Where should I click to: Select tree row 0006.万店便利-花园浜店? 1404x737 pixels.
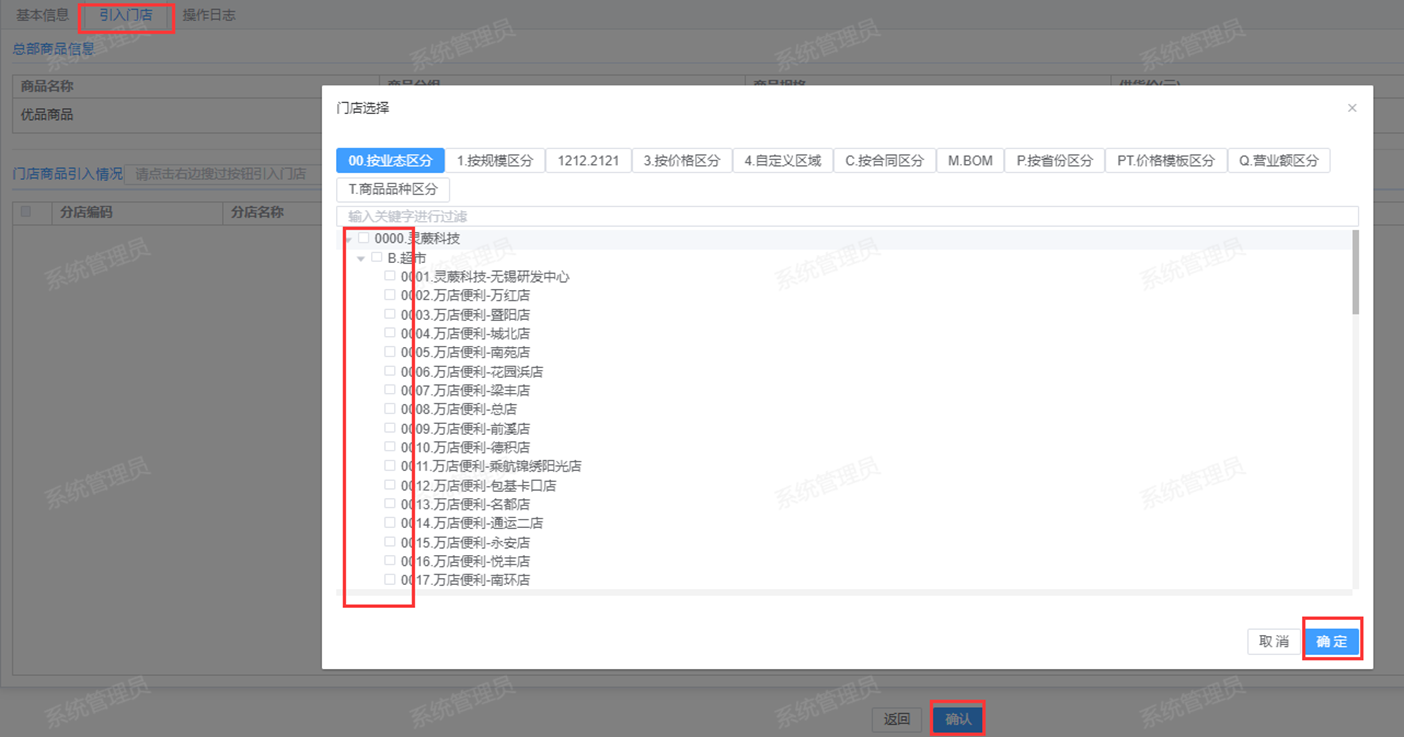pyautogui.click(x=472, y=371)
